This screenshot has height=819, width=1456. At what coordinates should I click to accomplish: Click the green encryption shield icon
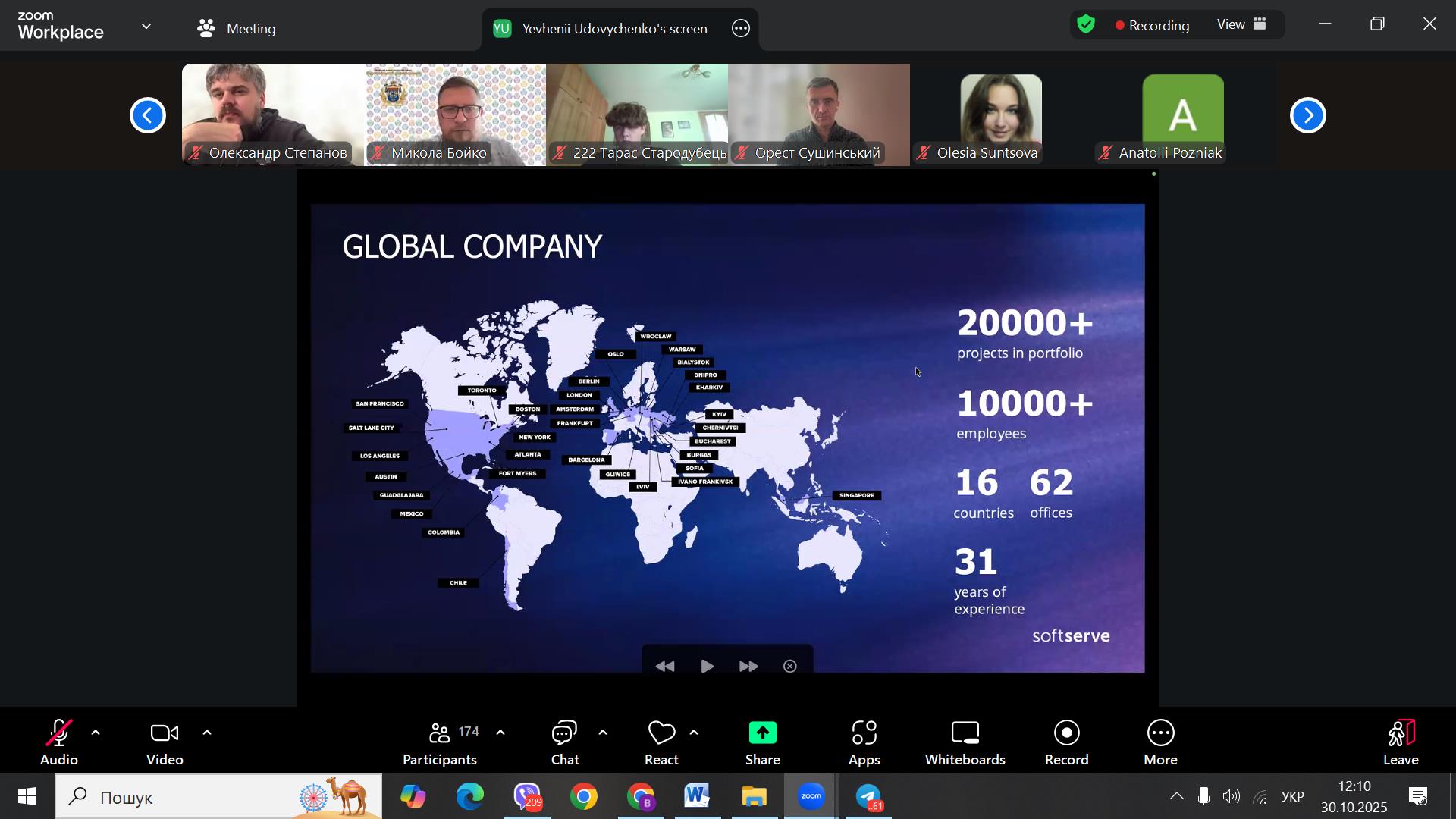point(1086,25)
